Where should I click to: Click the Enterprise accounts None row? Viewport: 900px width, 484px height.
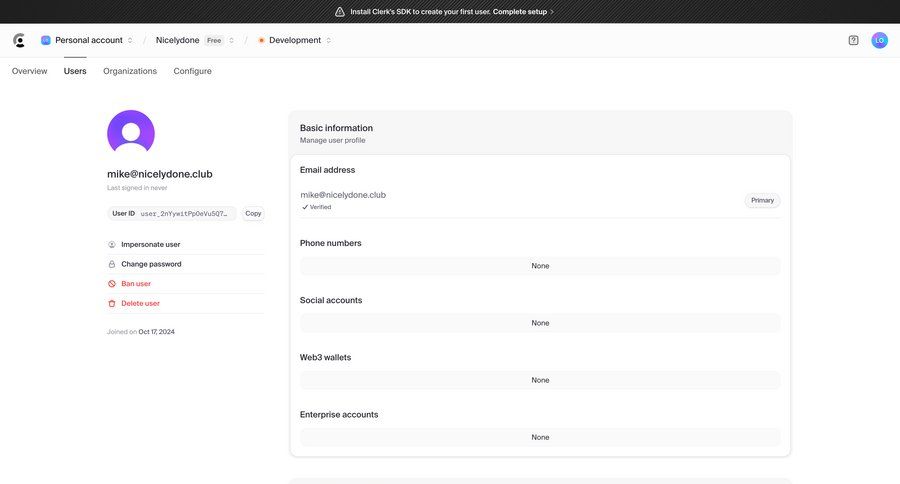[x=540, y=437]
